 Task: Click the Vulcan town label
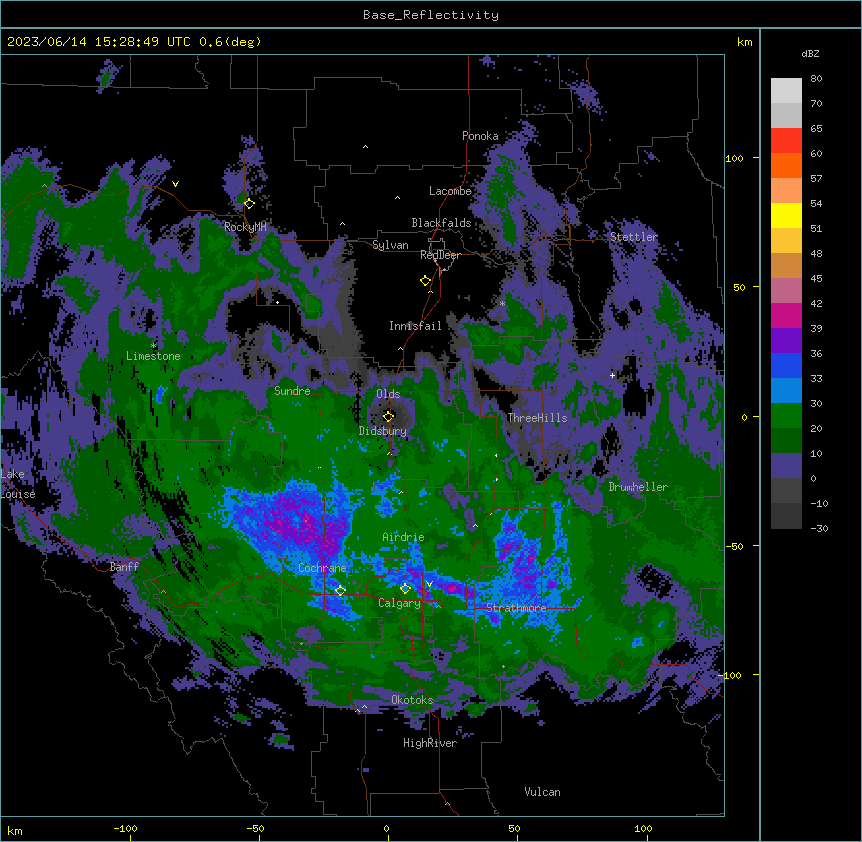click(x=543, y=792)
